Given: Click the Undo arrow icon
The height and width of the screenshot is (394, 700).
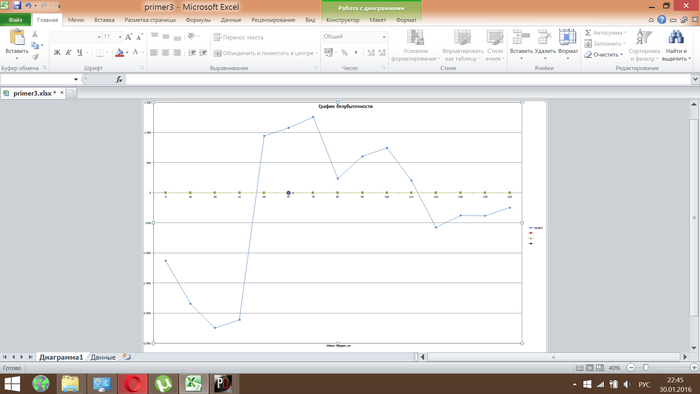Looking at the screenshot, I should (x=29, y=6).
